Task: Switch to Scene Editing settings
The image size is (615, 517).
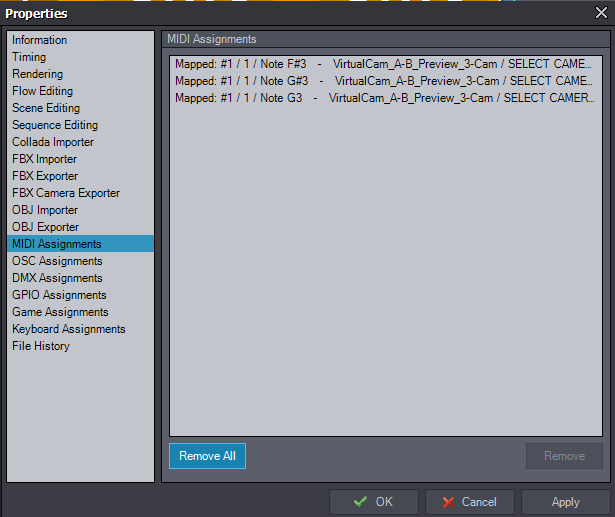Action: pyautogui.click(x=46, y=108)
